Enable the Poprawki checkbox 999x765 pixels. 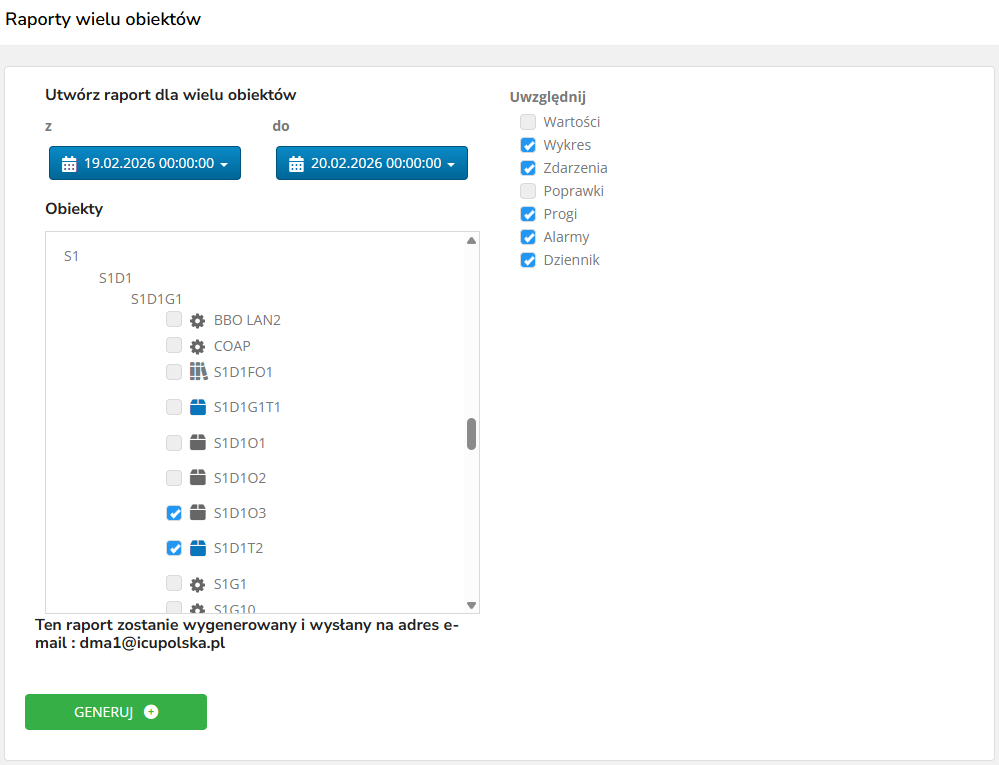(528, 191)
